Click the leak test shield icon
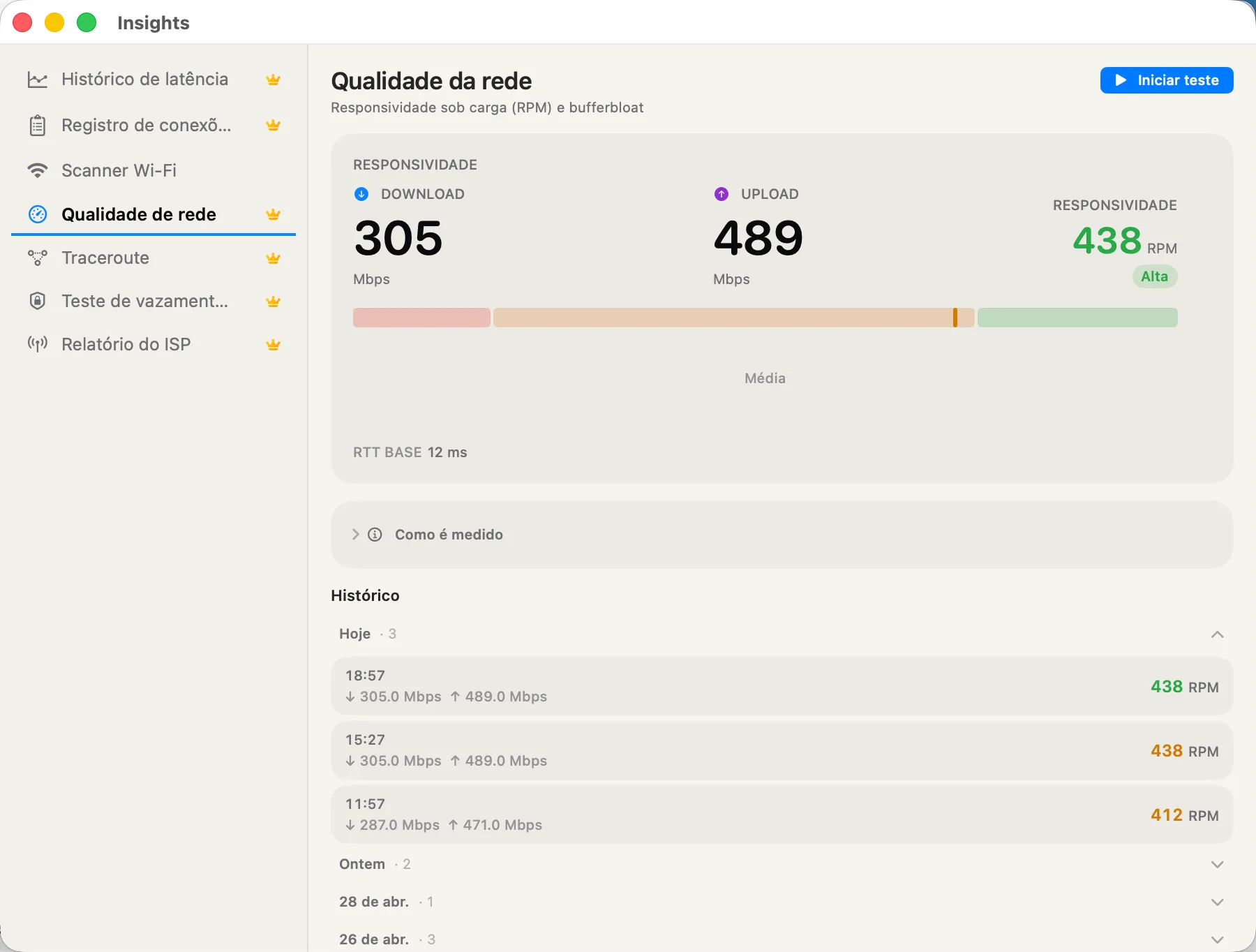 [37, 301]
